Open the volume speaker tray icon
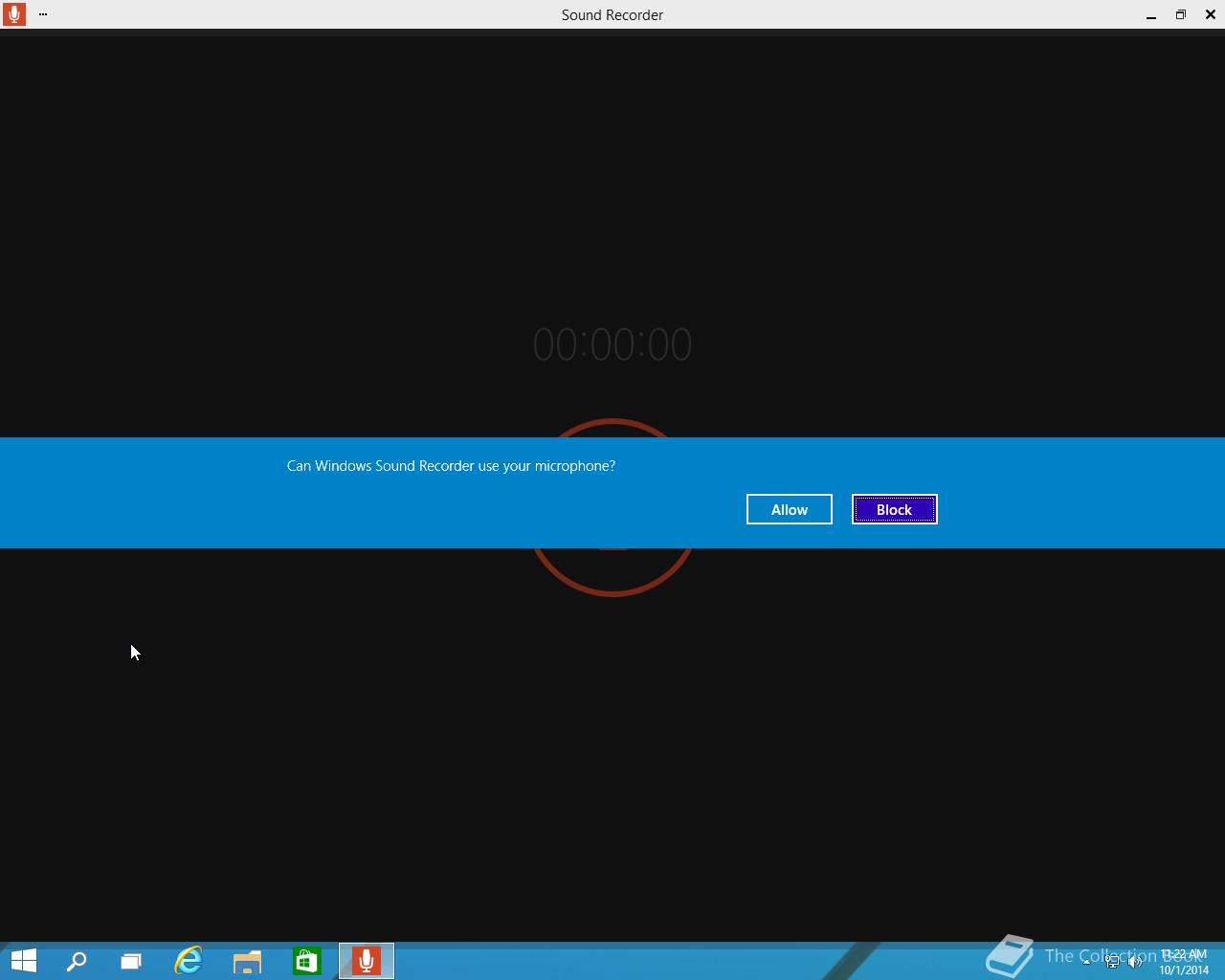 click(x=1136, y=963)
